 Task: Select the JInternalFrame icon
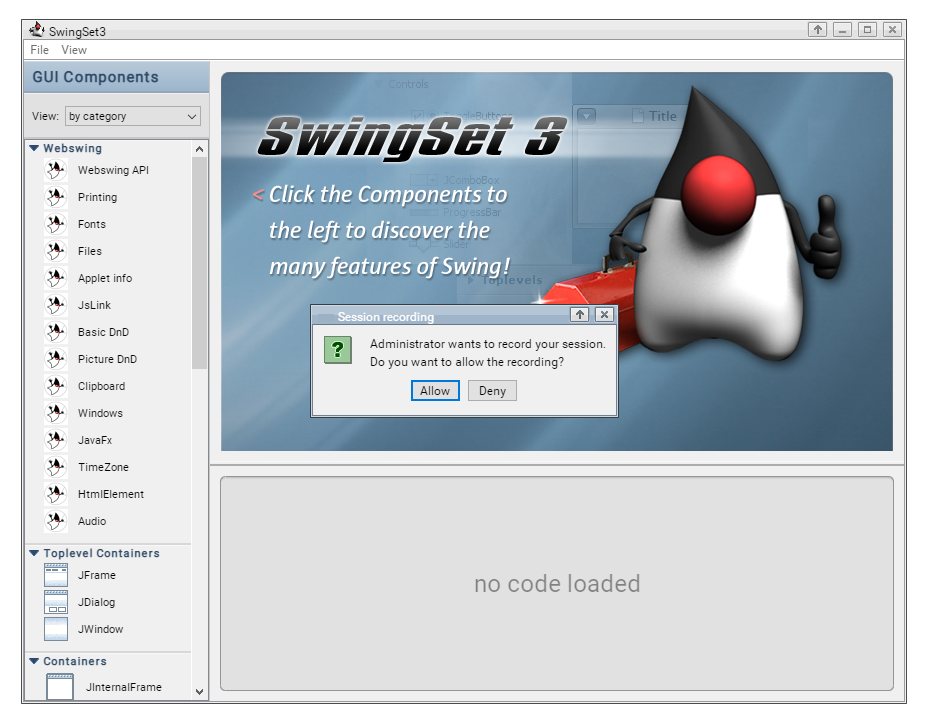(x=60, y=687)
